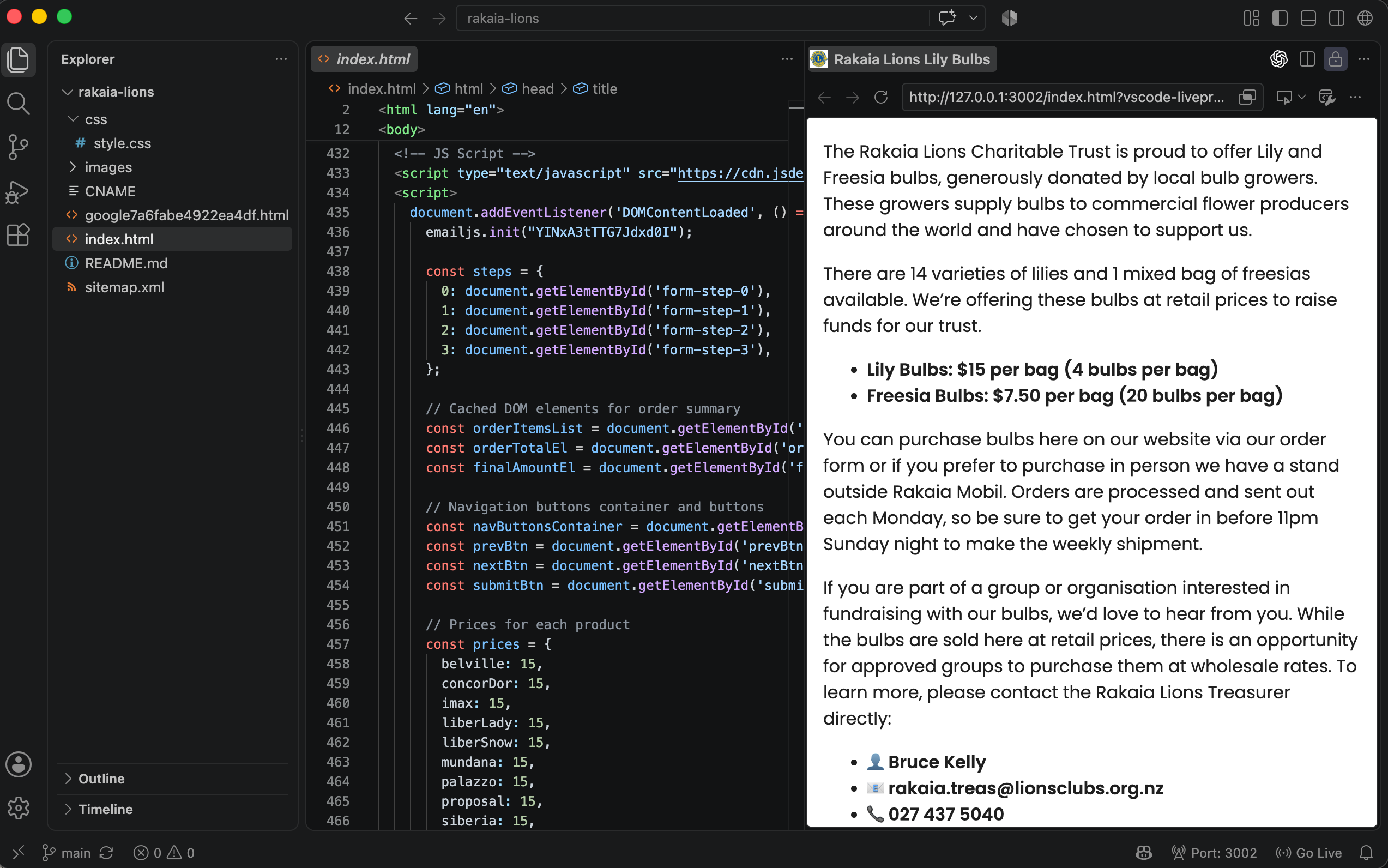Image resolution: width=1388 pixels, height=868 pixels.
Task: Open sitemap.xml file
Action: (172, 287)
